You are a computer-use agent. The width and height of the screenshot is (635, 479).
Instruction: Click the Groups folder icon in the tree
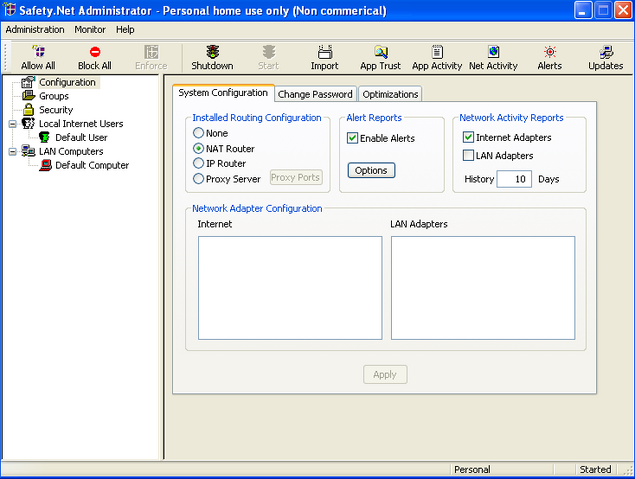28,96
